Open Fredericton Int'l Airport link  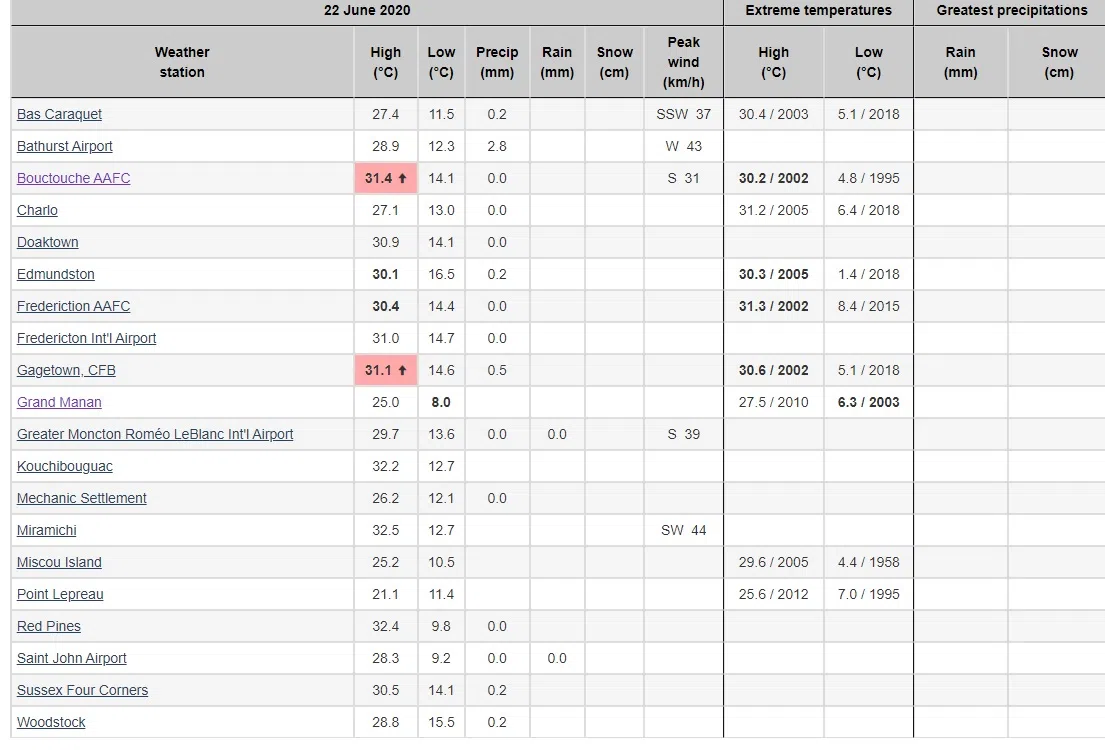click(x=86, y=338)
